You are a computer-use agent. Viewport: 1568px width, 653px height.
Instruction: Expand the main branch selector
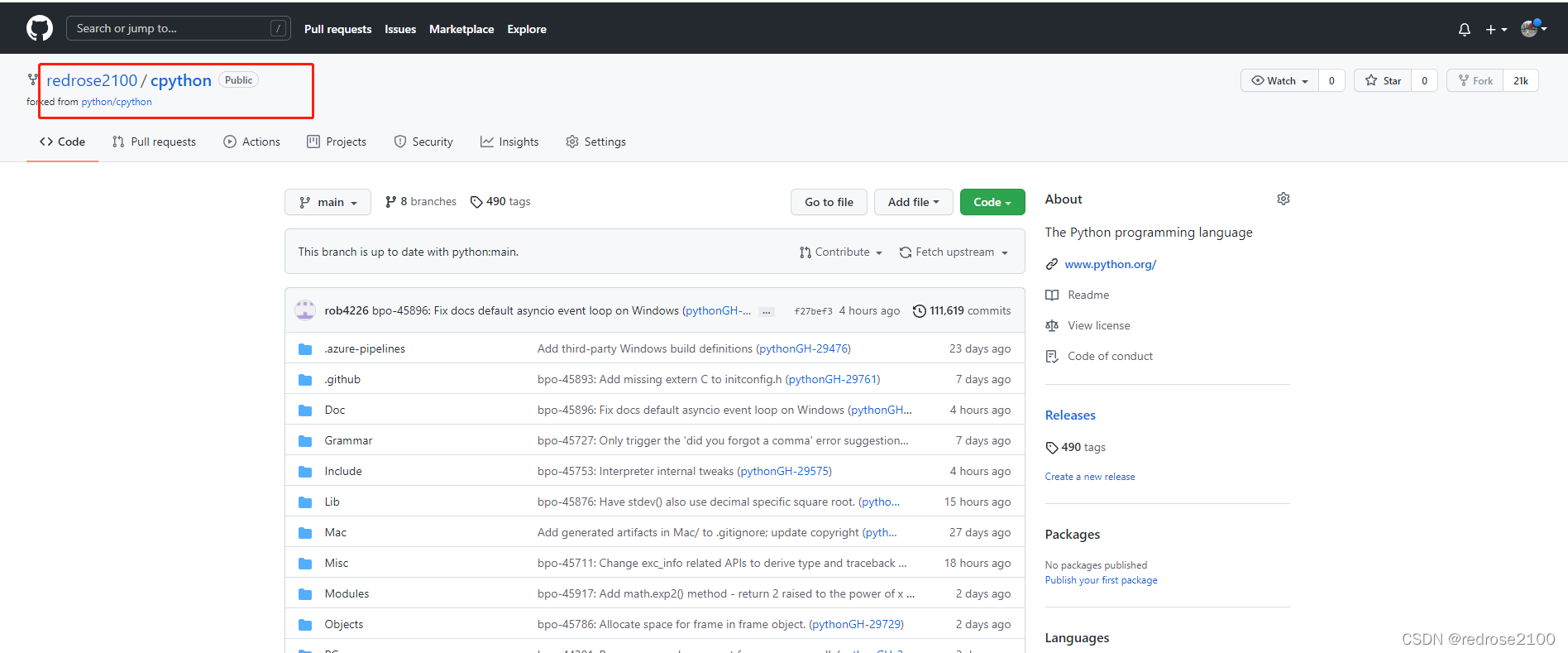pyautogui.click(x=327, y=202)
